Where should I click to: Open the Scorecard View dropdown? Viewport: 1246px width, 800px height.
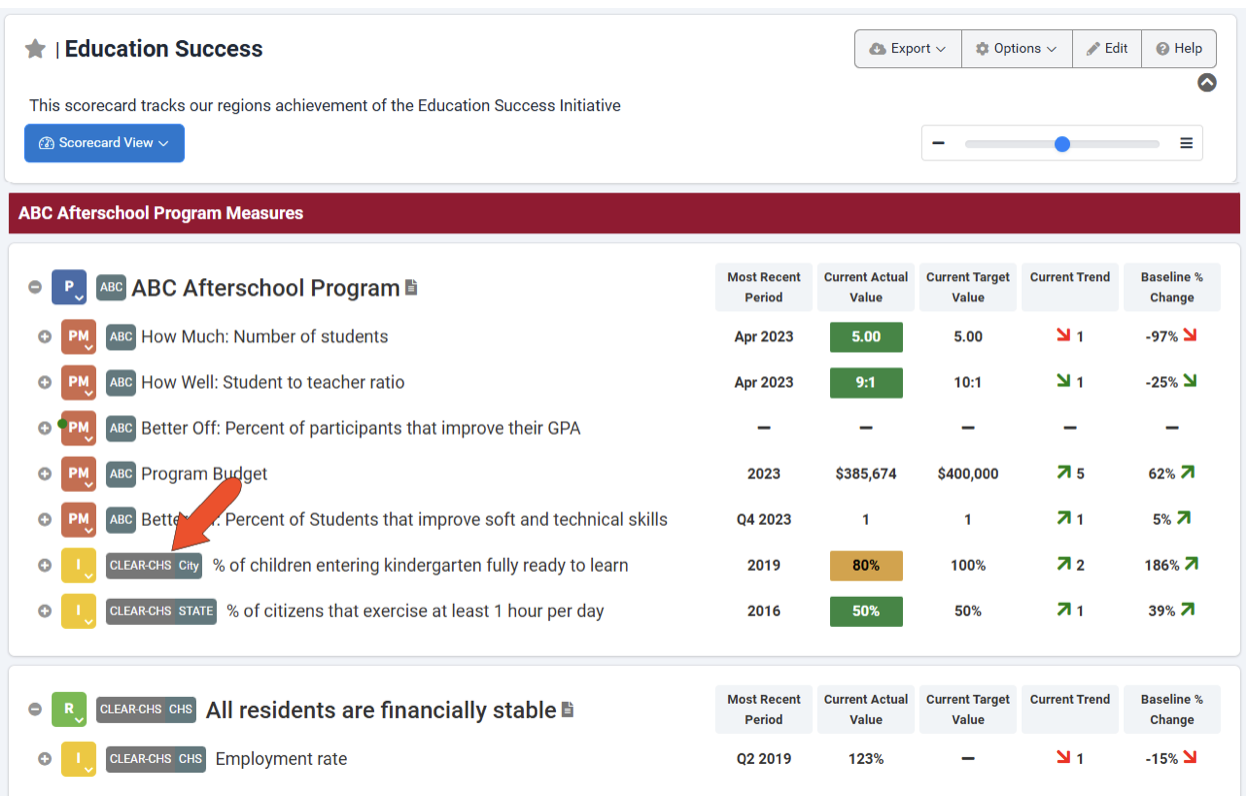pos(104,143)
